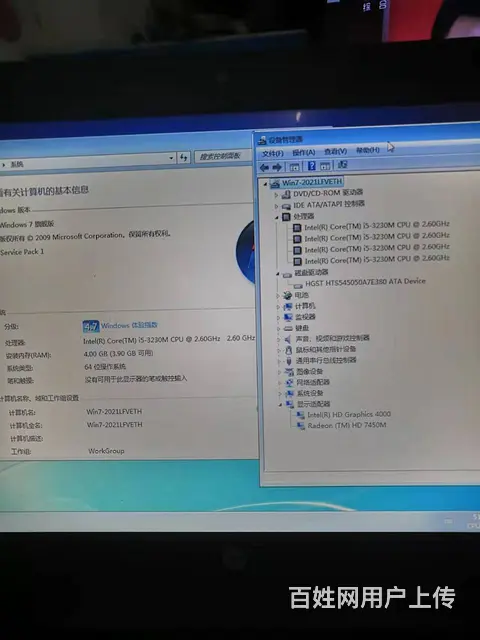Image resolution: width=480 pixels, height=640 pixels.
Task: Click the scan for hardware changes icon
Action: click(343, 164)
